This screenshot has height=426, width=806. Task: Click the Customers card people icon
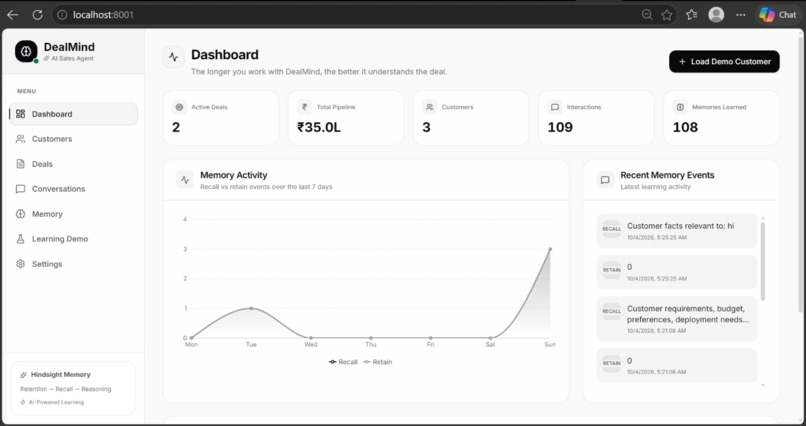coord(430,107)
